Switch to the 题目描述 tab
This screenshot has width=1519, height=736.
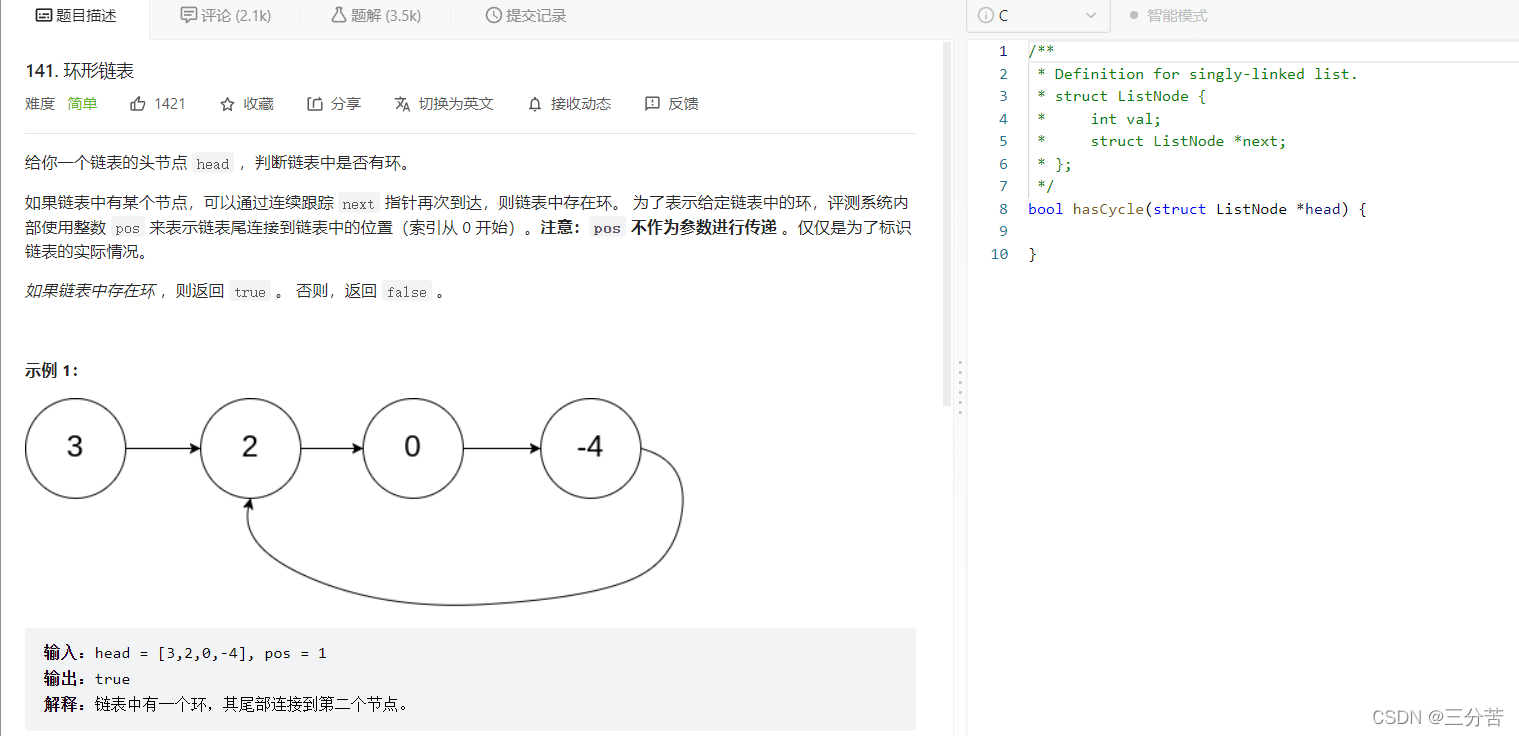point(75,16)
